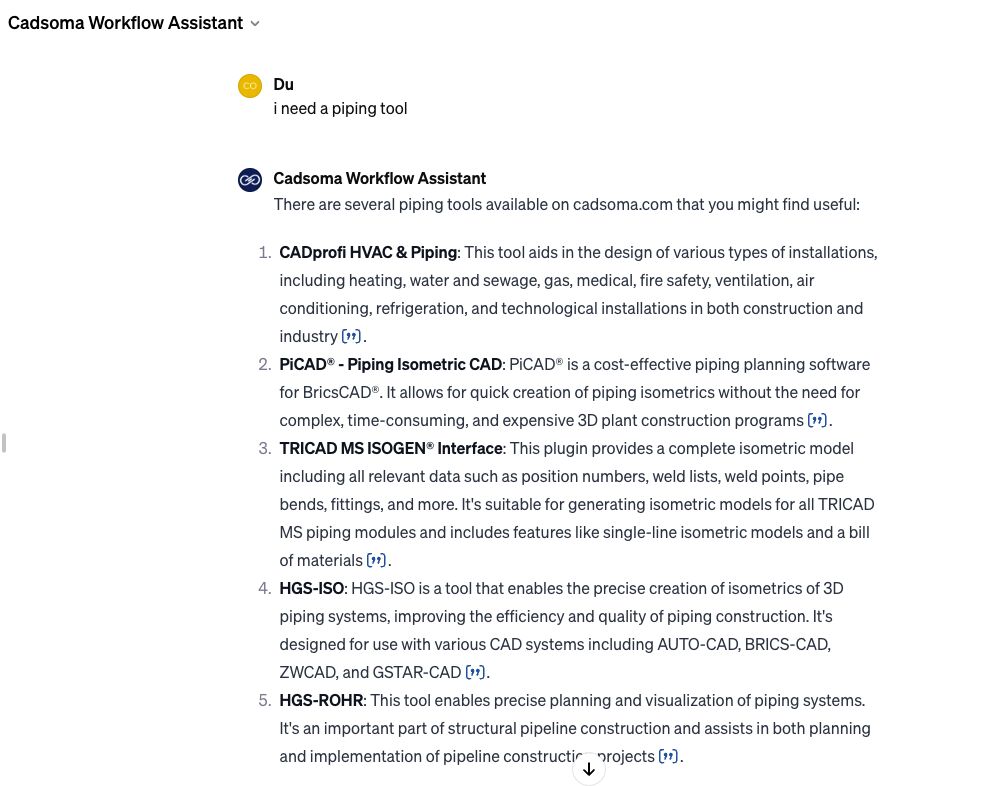Viewport: 998px width, 786px height.
Task: View the source citation following the PiCAD entry
Action: click(817, 420)
